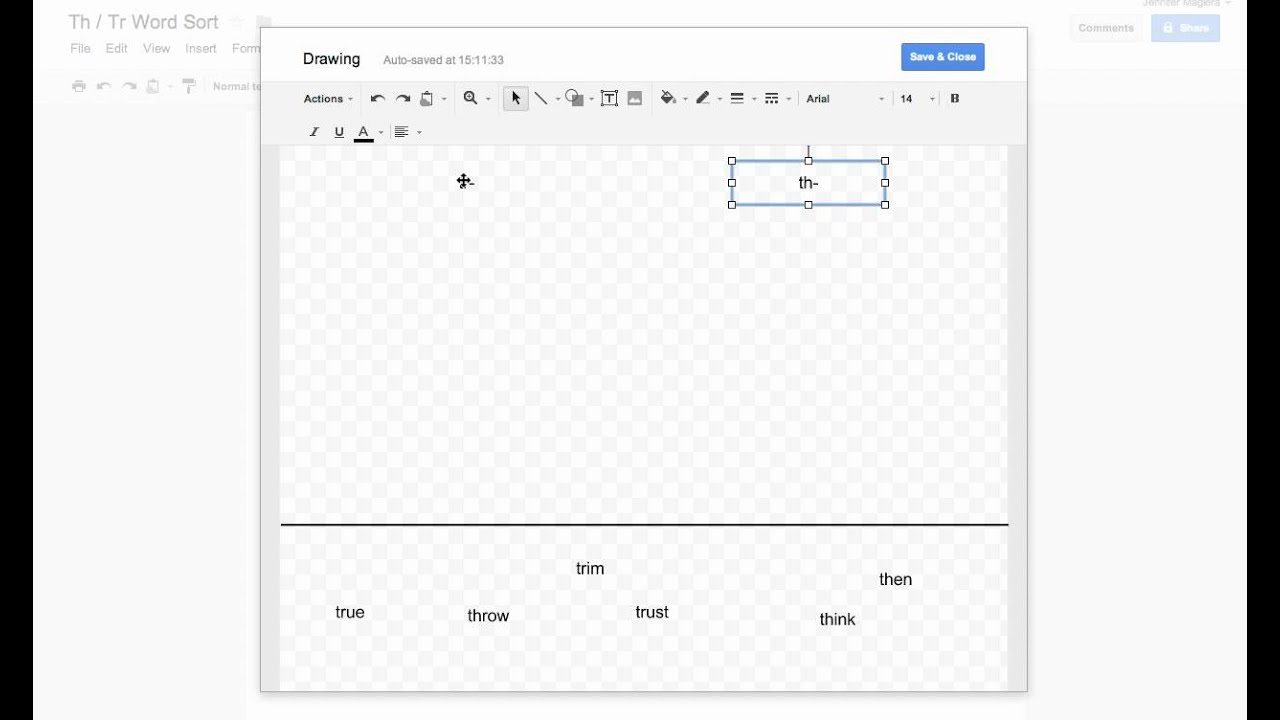Select the word "true"
This screenshot has width=1280, height=720.
tap(350, 612)
